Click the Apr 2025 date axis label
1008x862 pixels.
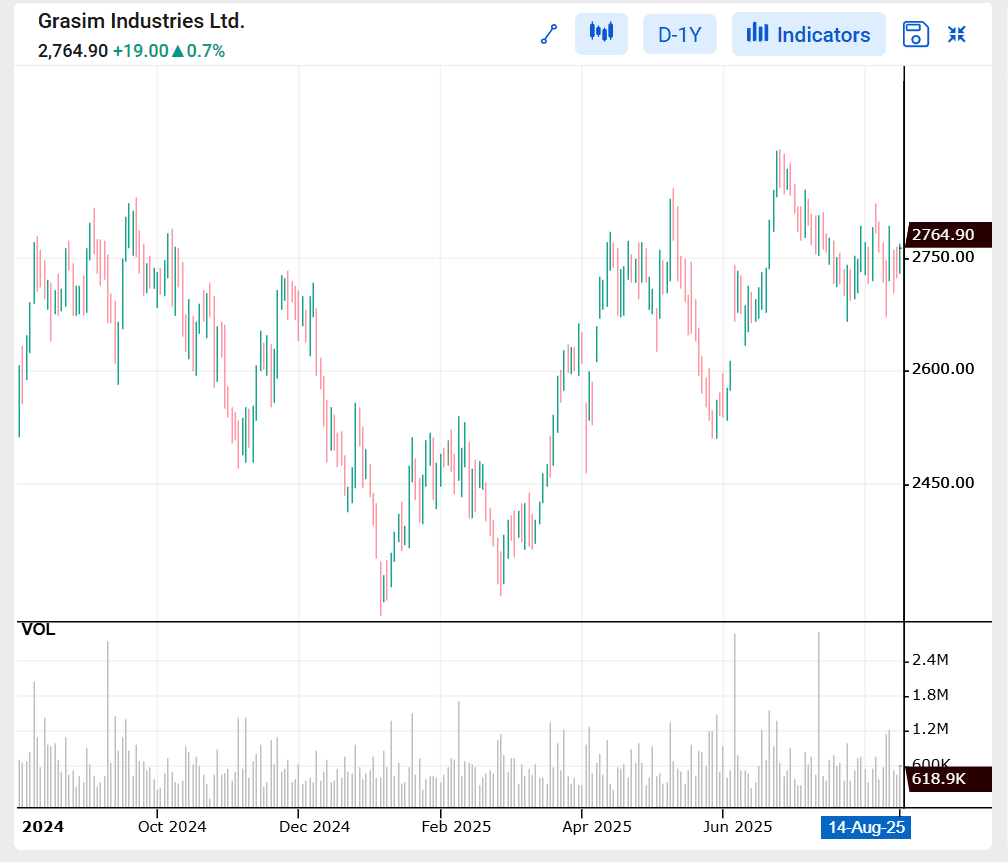(597, 827)
